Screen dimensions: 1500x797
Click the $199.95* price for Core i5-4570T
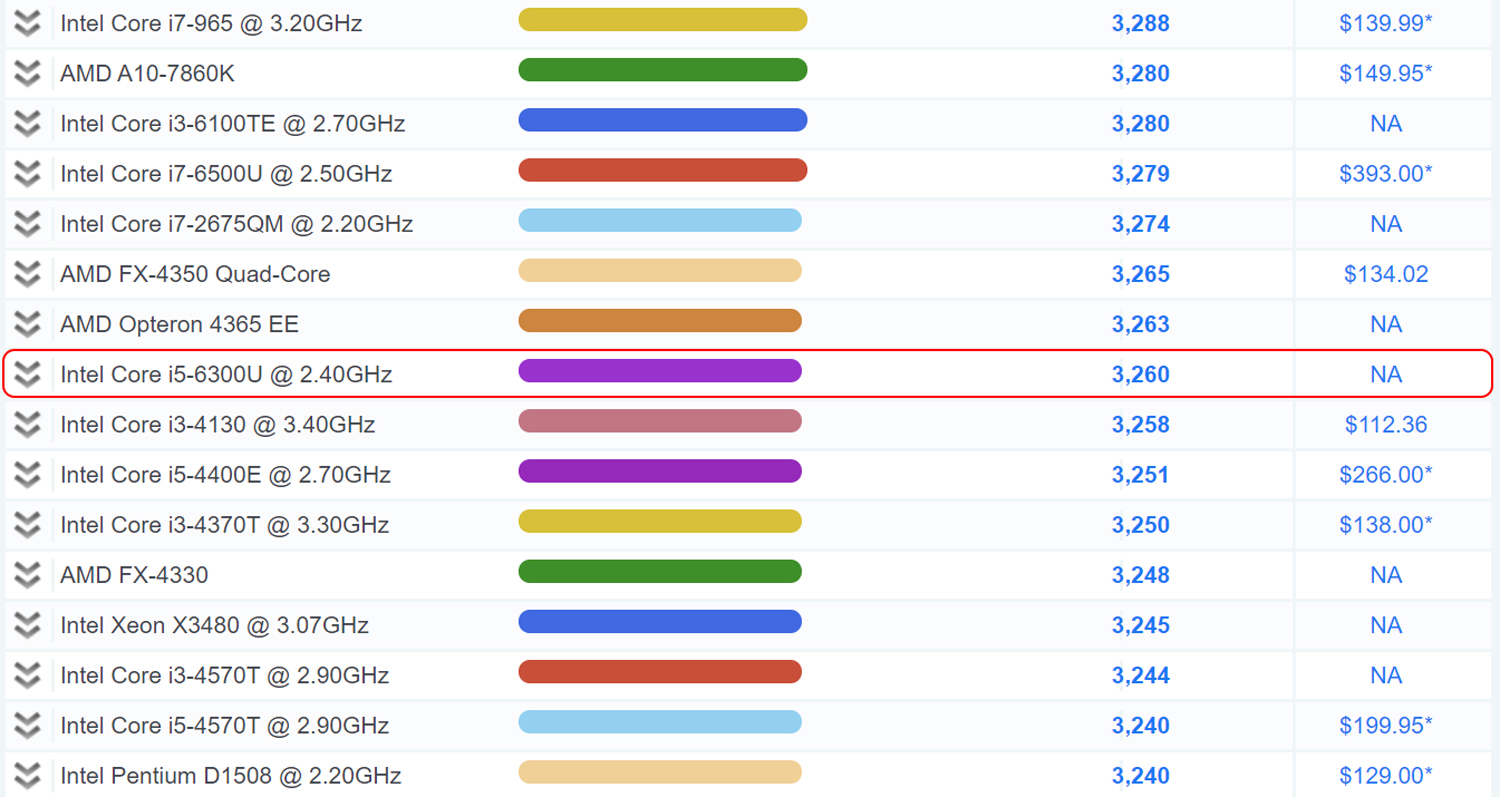click(1386, 725)
